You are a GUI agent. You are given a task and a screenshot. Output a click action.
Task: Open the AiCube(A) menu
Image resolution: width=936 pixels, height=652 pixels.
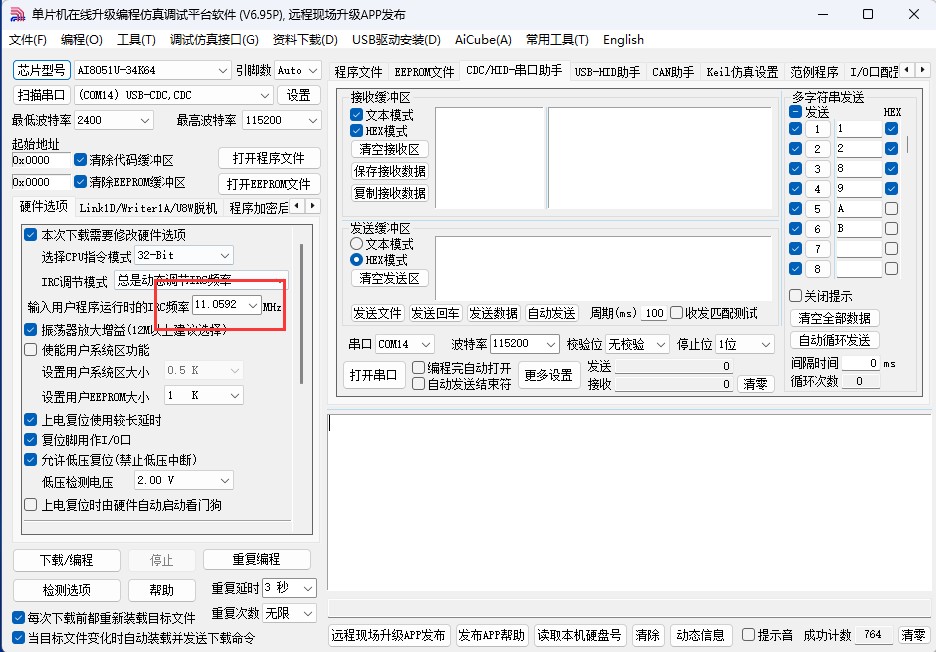click(483, 39)
